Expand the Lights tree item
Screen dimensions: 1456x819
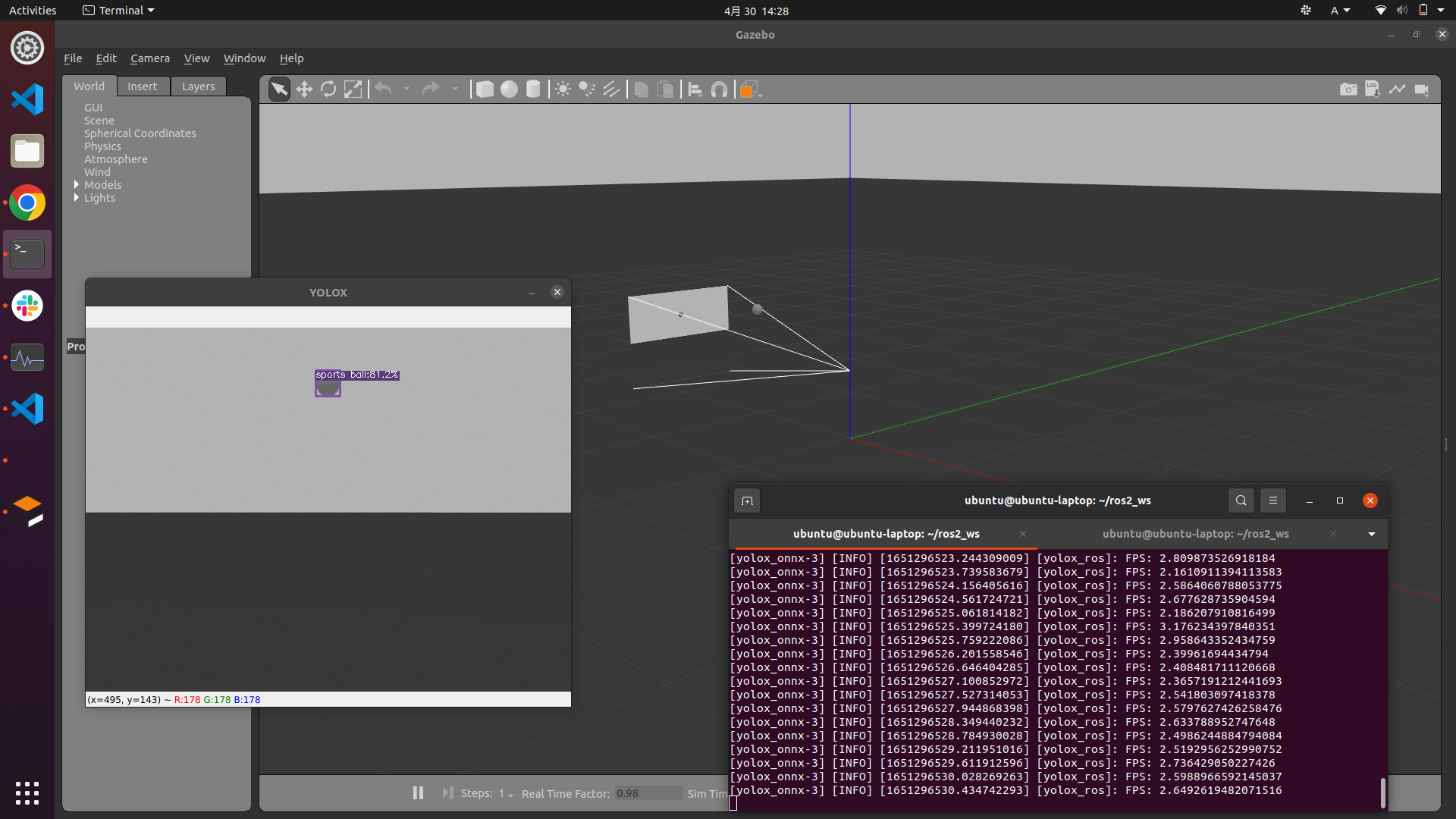coord(77,197)
